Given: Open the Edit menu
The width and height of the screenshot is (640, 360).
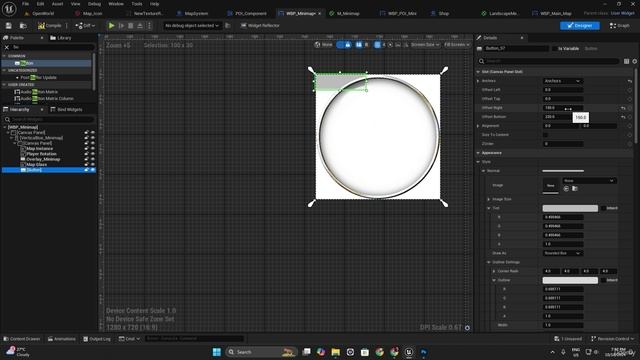Looking at the screenshot, I should [40, 4].
